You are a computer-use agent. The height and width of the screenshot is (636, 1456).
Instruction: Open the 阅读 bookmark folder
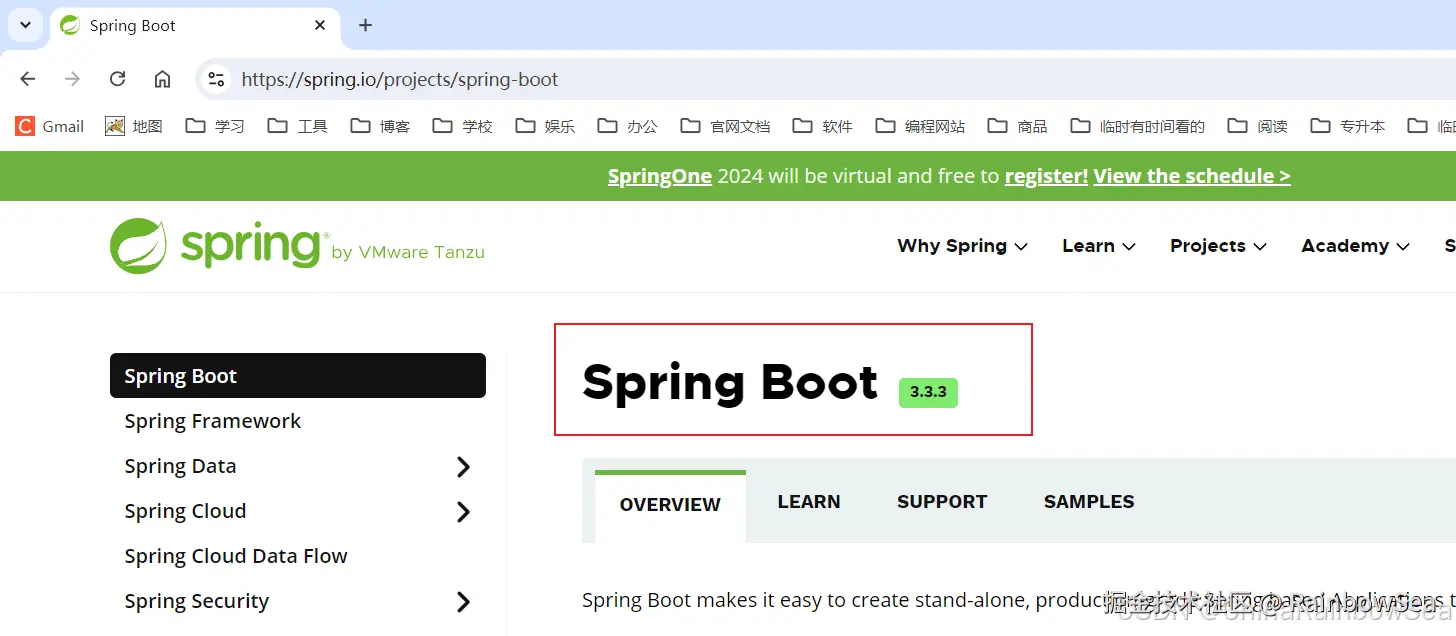[1258, 126]
